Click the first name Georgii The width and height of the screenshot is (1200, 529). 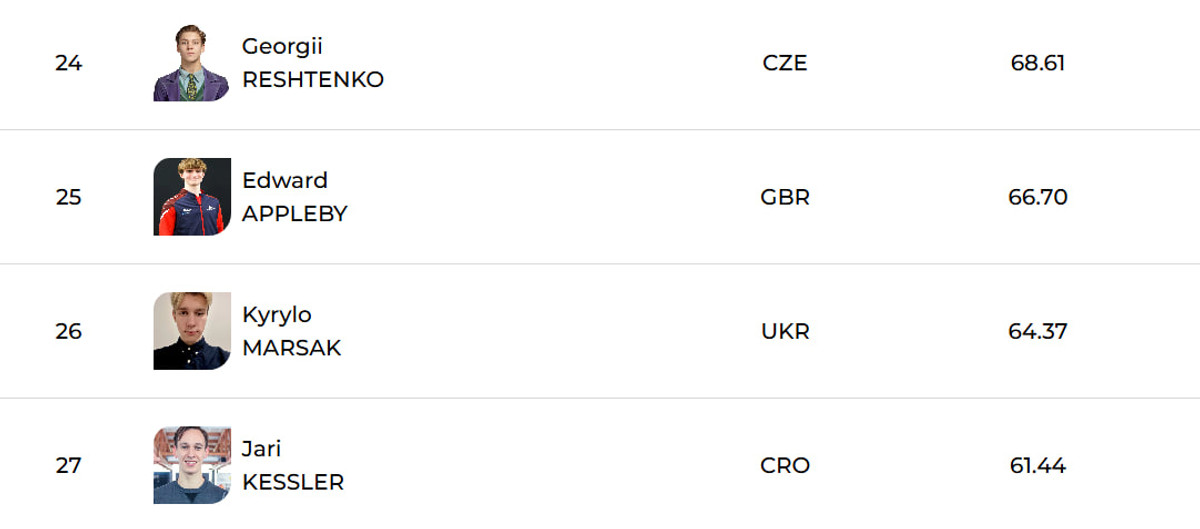[x=282, y=46]
